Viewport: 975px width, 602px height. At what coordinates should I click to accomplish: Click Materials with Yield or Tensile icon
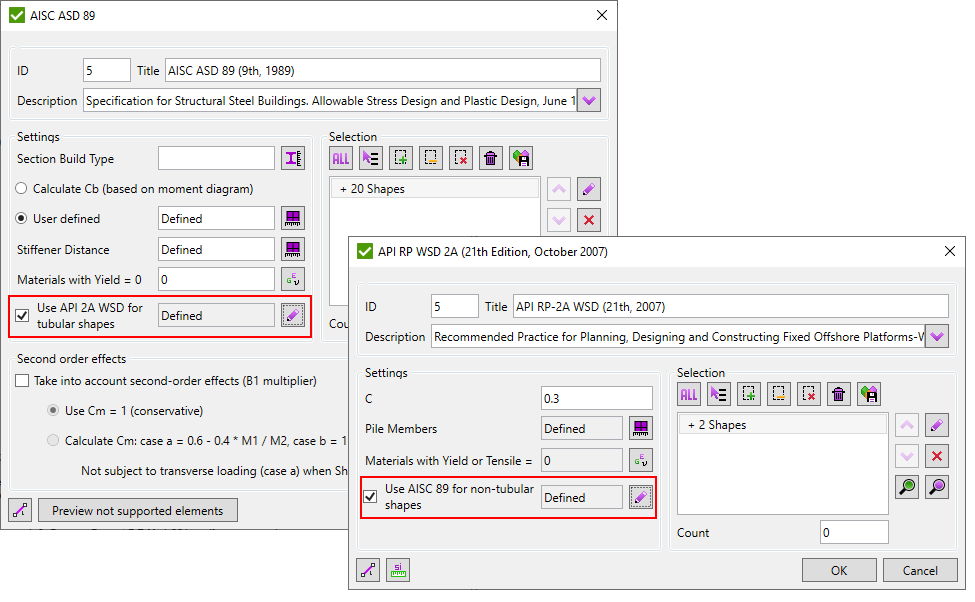coord(640,460)
